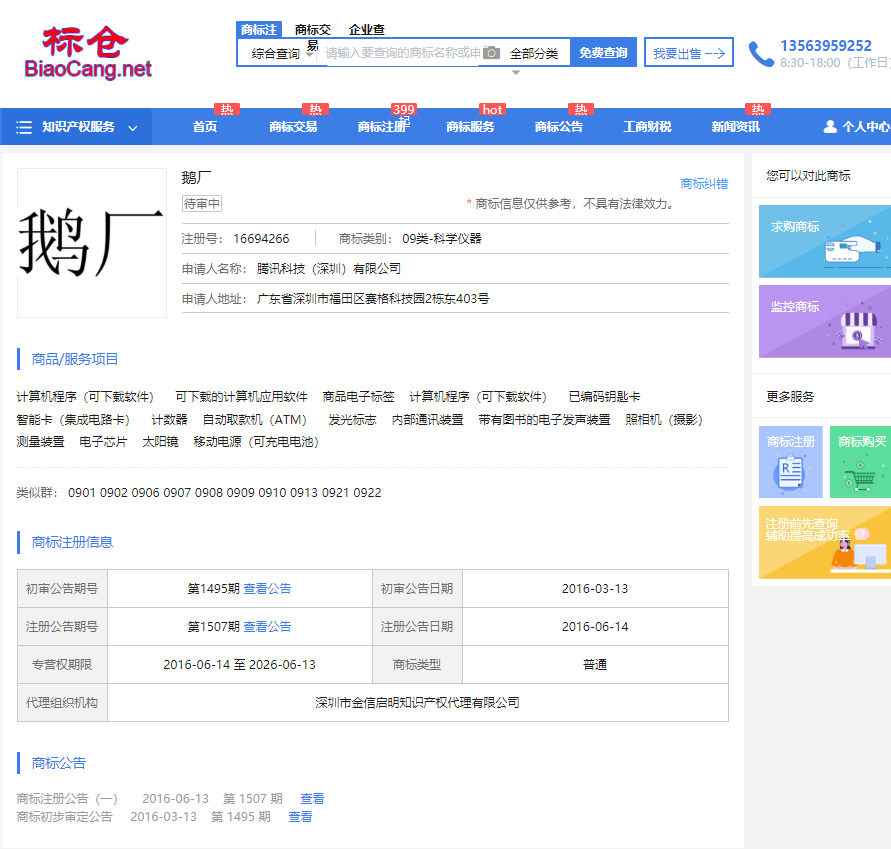
Task: Click the 免费查询 search button
Action: click(603, 52)
